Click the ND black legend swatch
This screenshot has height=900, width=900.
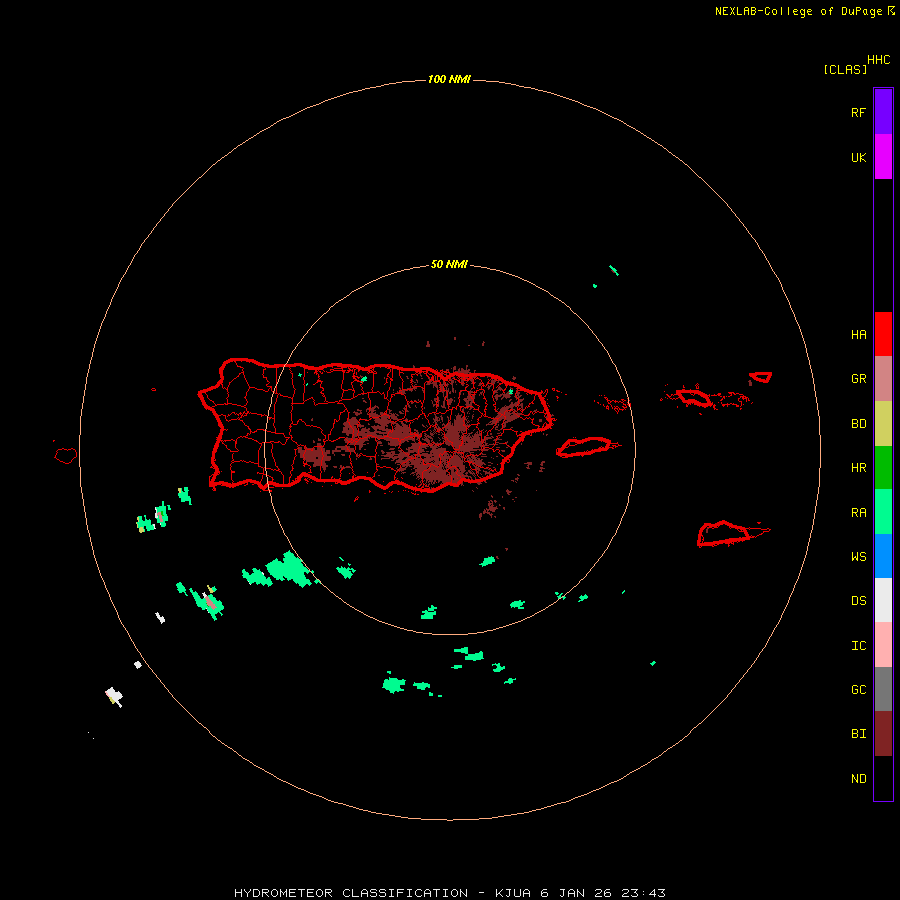[x=883, y=778]
